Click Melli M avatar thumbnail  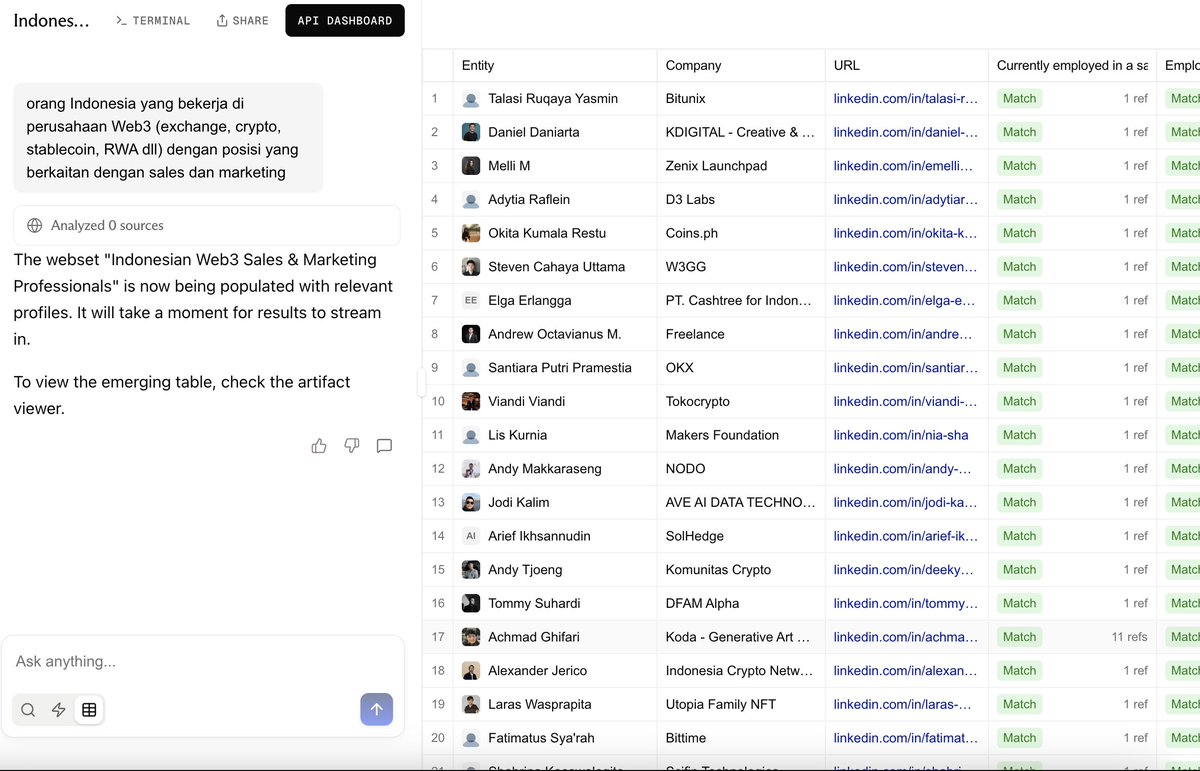471,166
